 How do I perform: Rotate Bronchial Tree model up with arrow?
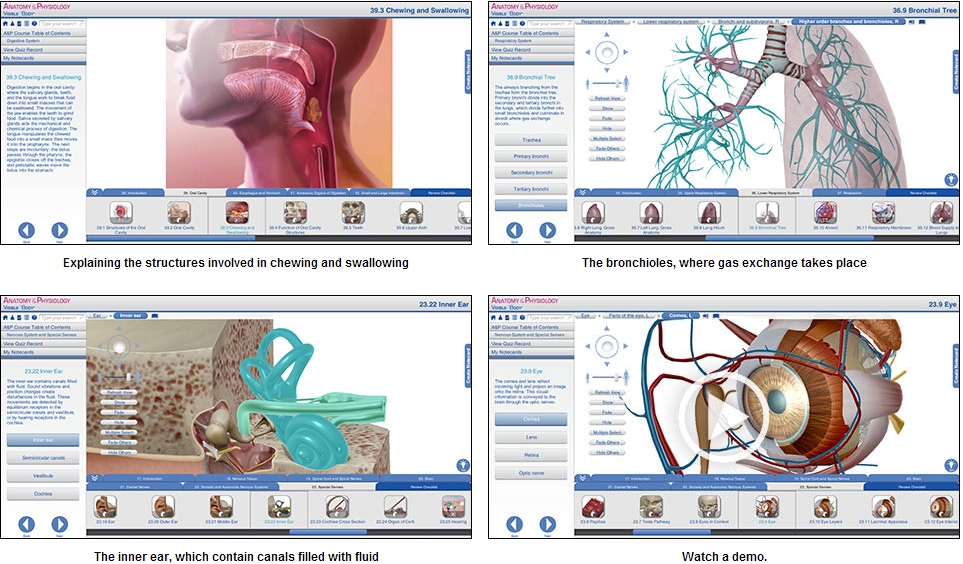(x=607, y=35)
